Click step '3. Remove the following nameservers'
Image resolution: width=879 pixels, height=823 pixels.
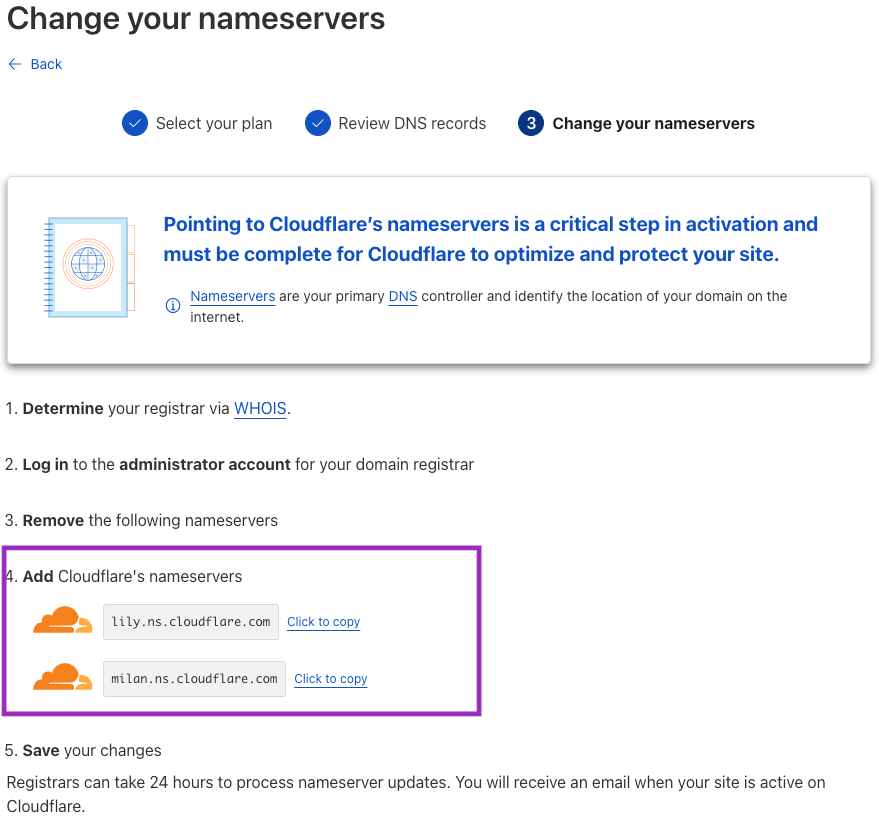click(141, 521)
